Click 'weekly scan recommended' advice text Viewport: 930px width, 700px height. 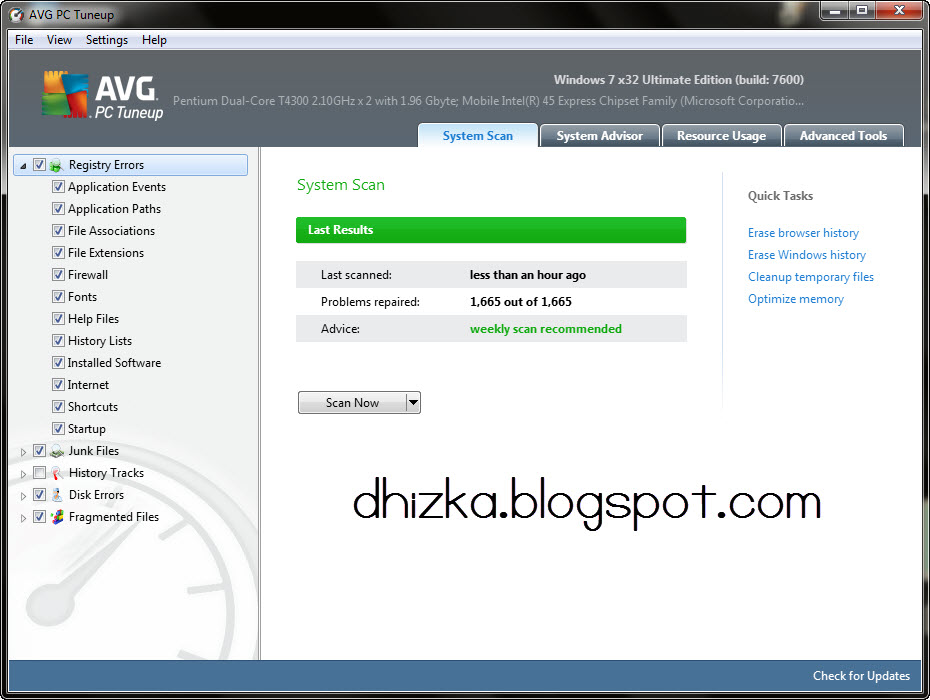546,329
